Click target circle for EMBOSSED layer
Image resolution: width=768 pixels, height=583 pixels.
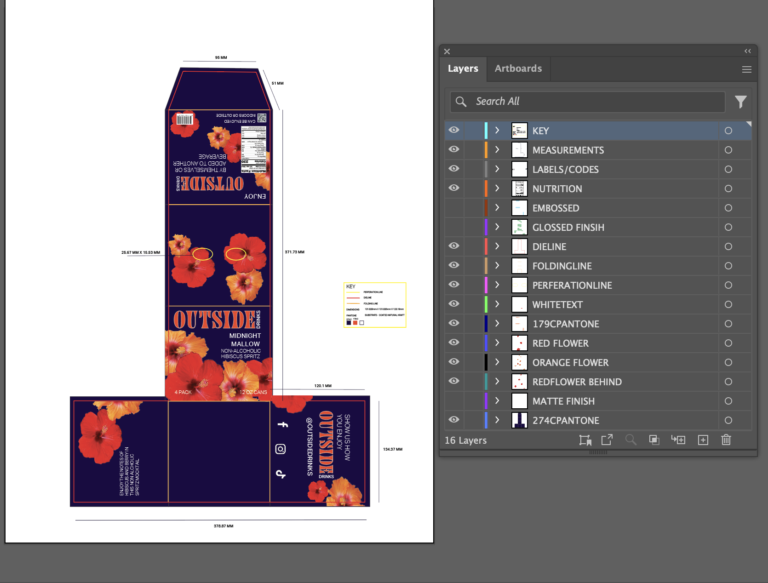click(x=728, y=208)
